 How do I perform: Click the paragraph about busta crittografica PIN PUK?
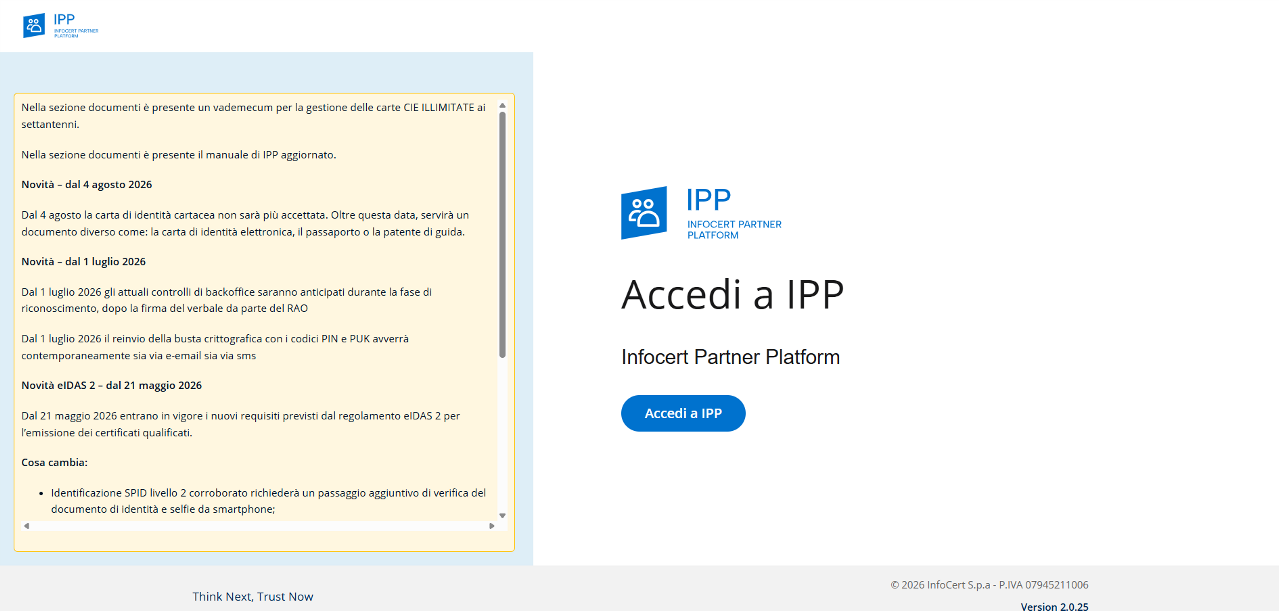pyautogui.click(x=215, y=346)
